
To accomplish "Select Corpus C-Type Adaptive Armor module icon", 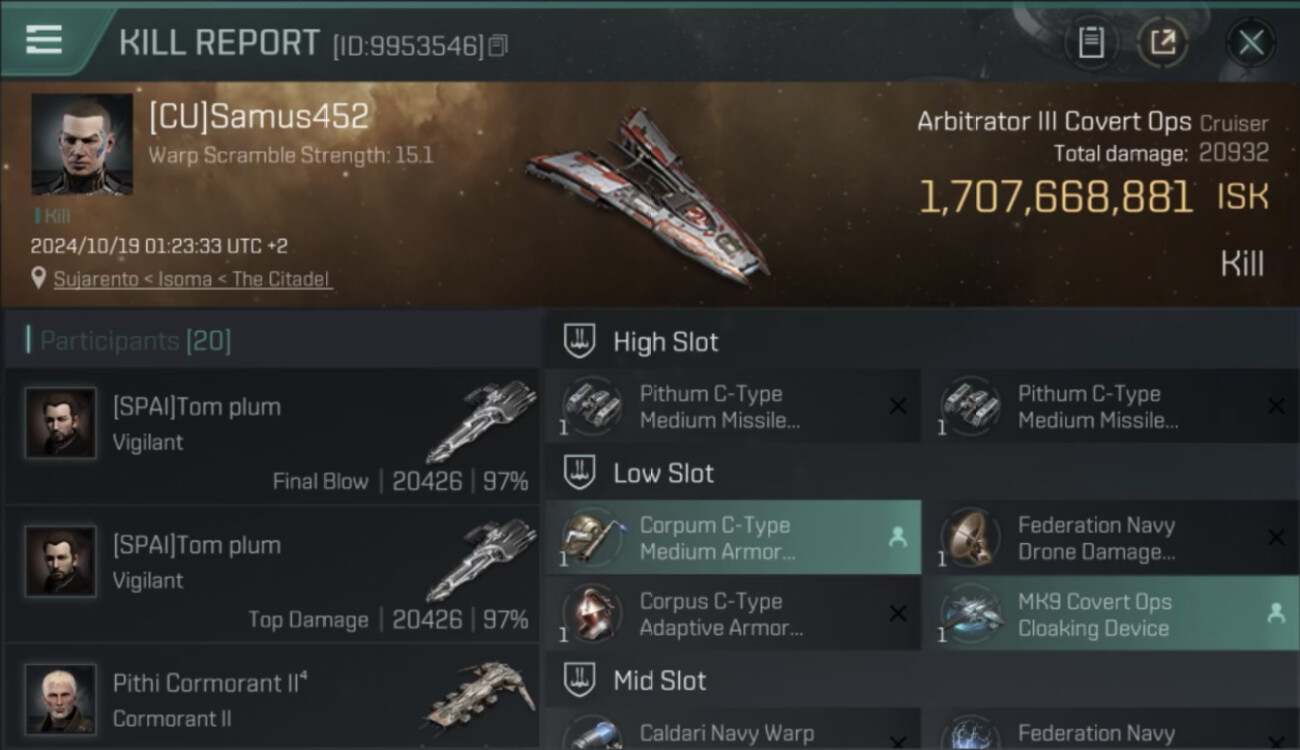I will pyautogui.click(x=592, y=614).
